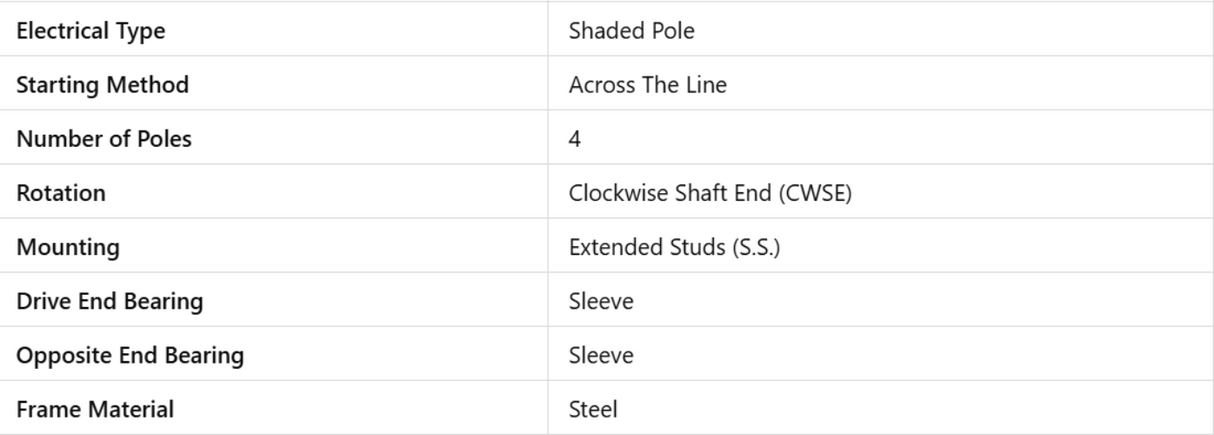Click the word Pole in Shaded Pole
Image resolution: width=1214 pixels, height=435 pixels.
click(672, 31)
